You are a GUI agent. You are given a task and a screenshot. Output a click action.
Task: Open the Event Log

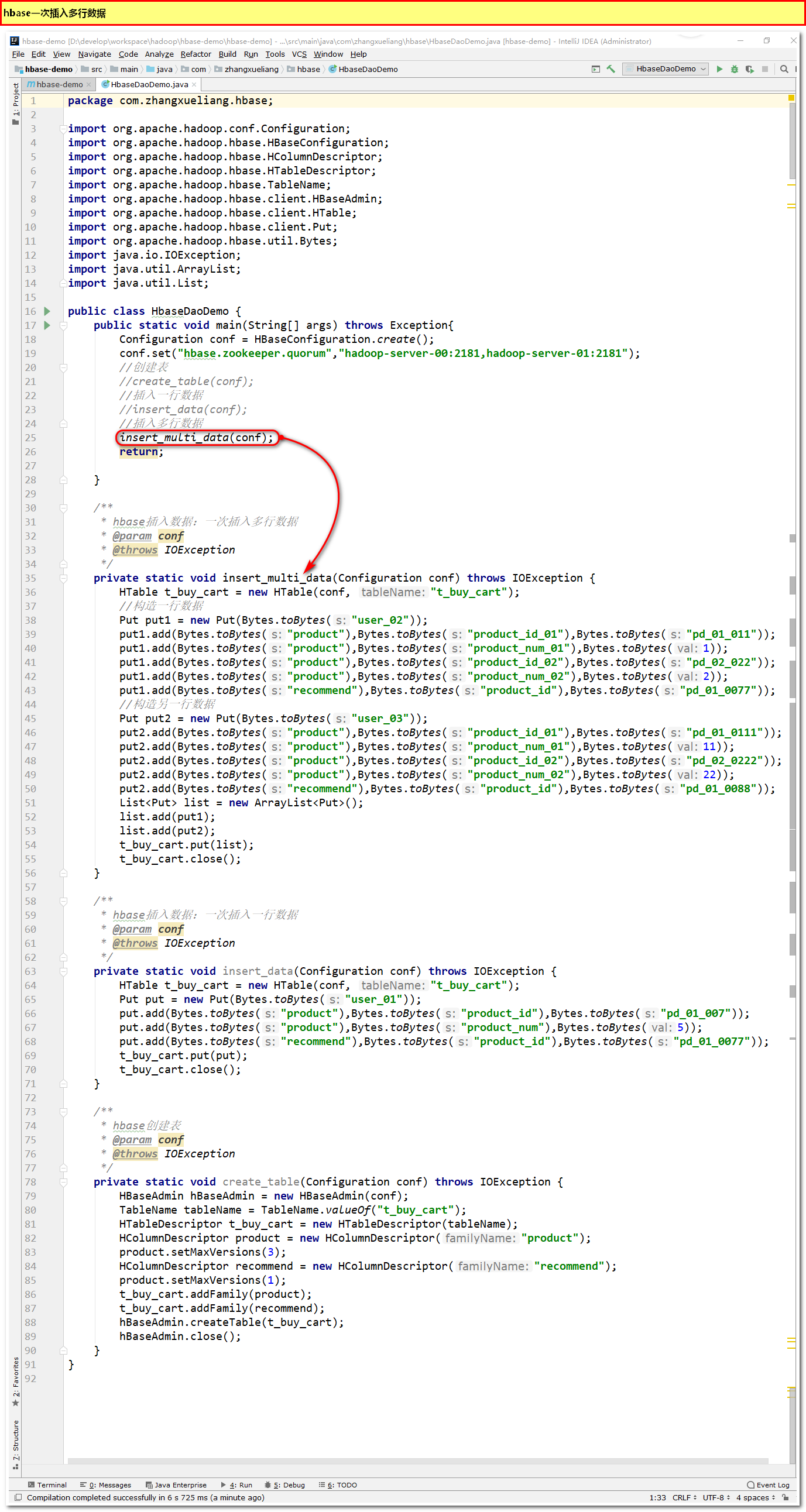769,1484
